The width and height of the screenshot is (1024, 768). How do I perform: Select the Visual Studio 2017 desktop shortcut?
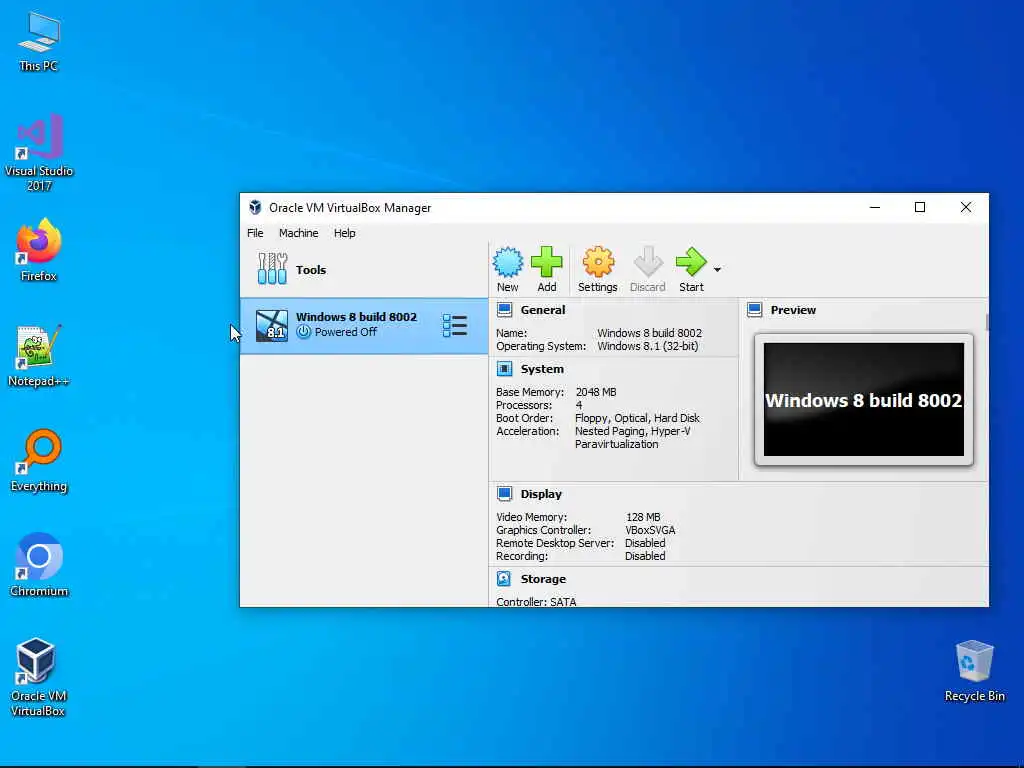point(39,152)
